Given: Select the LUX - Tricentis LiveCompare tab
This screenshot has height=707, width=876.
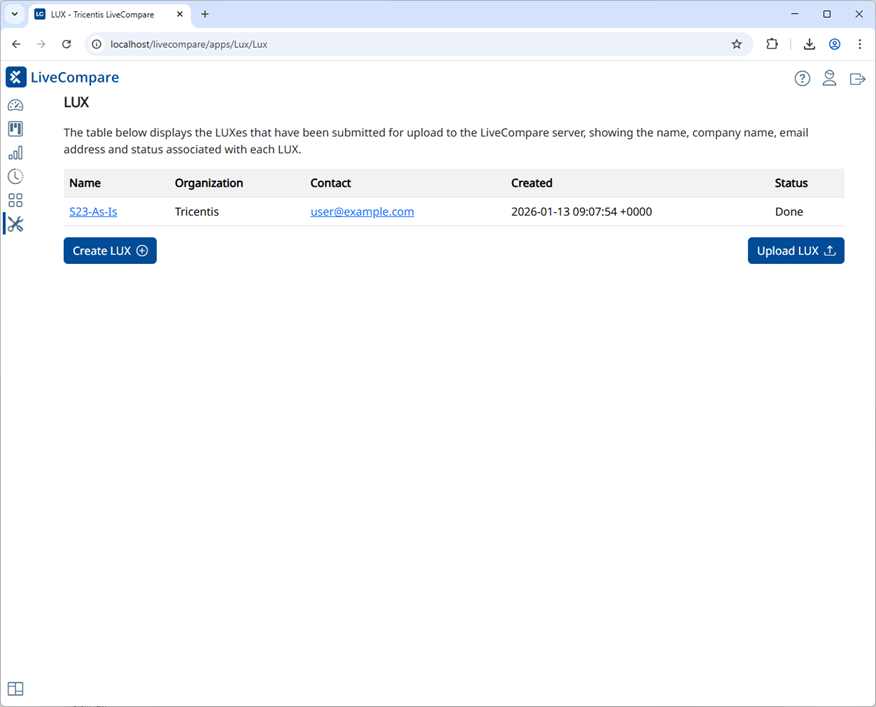Looking at the screenshot, I should click(x=110, y=15).
